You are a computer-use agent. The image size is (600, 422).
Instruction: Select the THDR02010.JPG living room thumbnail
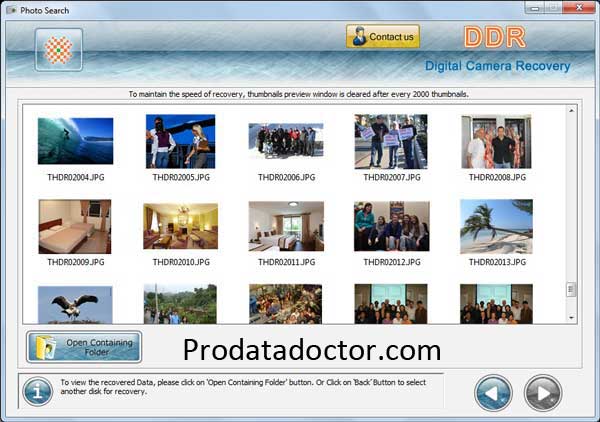click(x=181, y=226)
